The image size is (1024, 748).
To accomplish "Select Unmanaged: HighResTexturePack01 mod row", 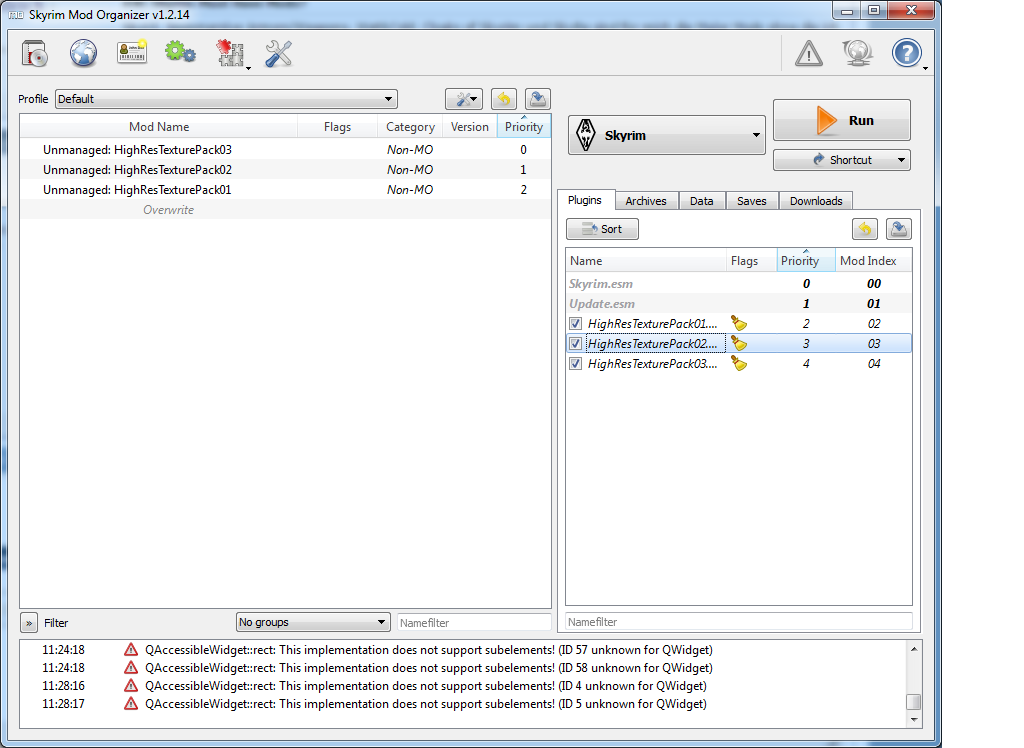I will pyautogui.click(x=285, y=190).
